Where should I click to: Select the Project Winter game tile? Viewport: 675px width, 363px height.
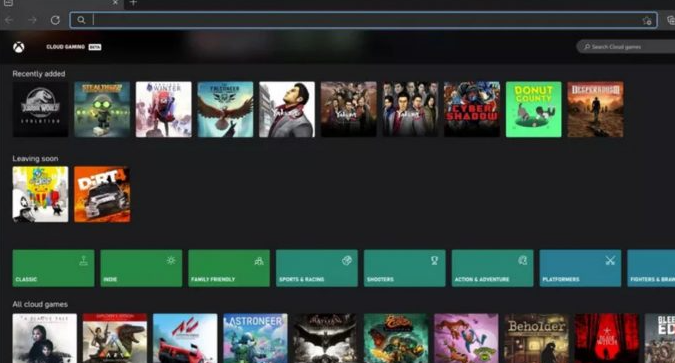click(164, 109)
